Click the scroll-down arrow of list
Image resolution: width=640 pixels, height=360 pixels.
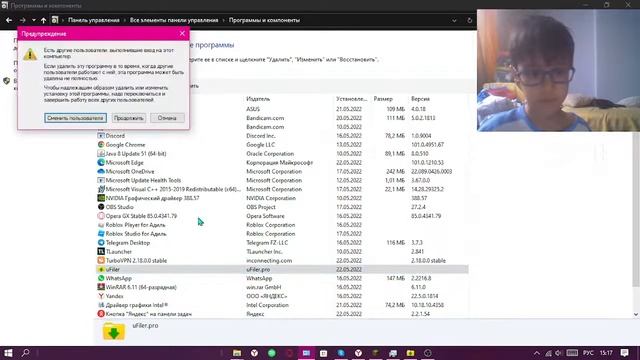tap(636, 314)
